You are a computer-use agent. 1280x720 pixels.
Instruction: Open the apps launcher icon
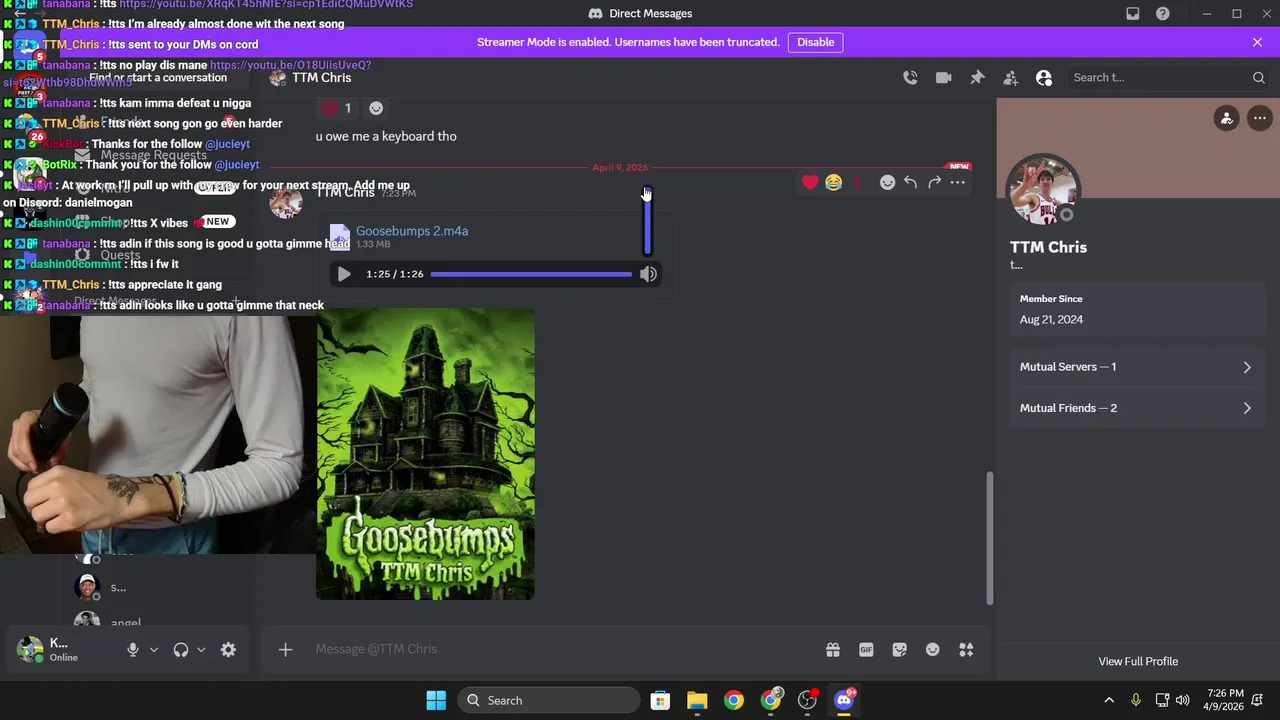click(966, 650)
